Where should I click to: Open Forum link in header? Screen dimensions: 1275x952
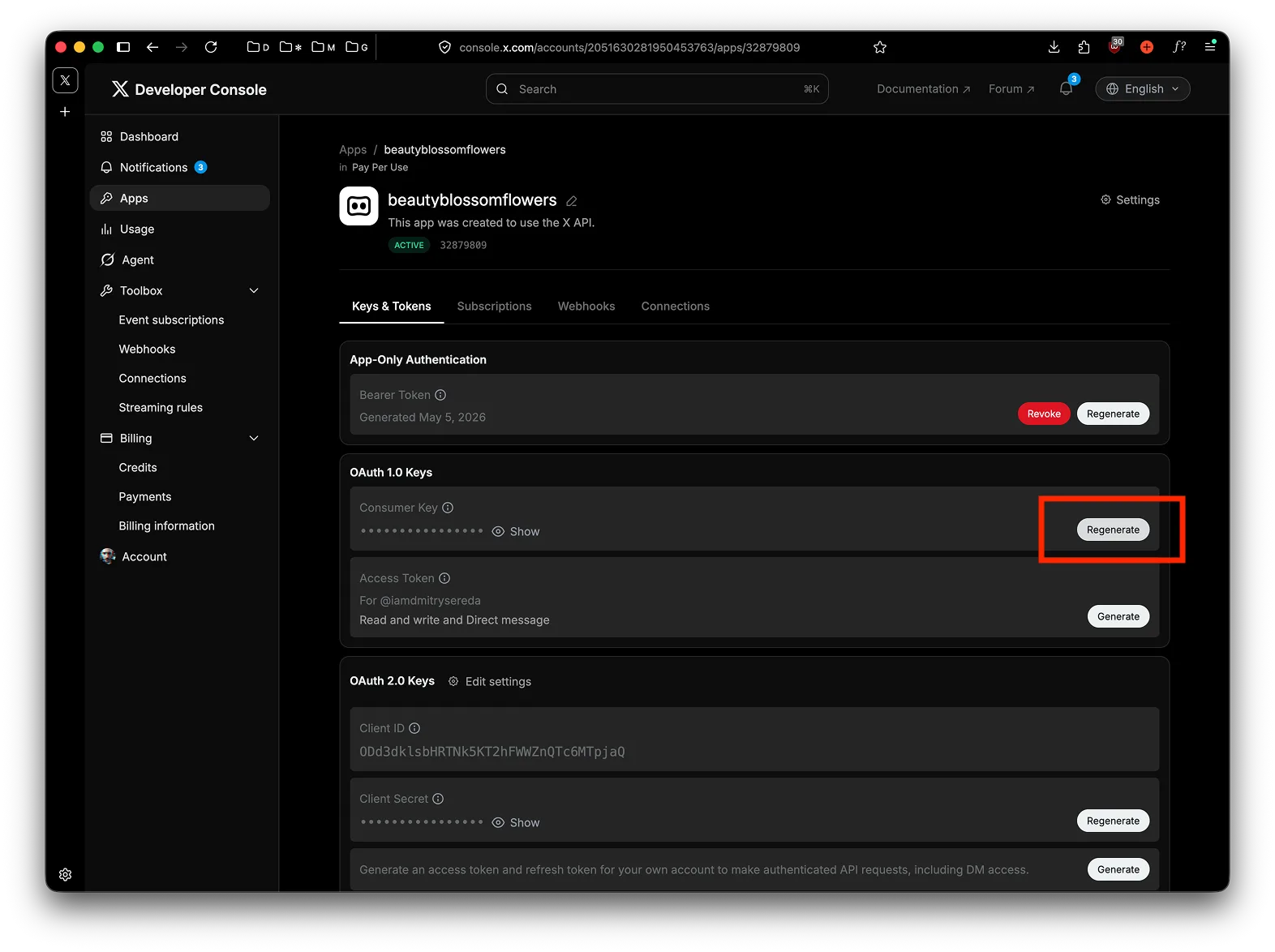[1011, 89]
